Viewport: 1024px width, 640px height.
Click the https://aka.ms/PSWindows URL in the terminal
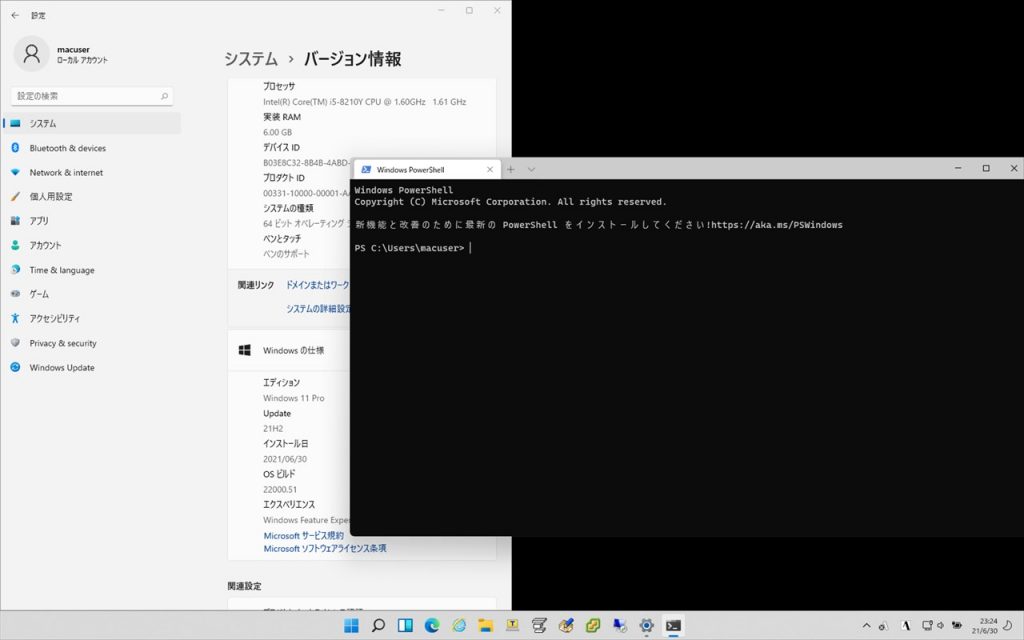[x=776, y=225]
